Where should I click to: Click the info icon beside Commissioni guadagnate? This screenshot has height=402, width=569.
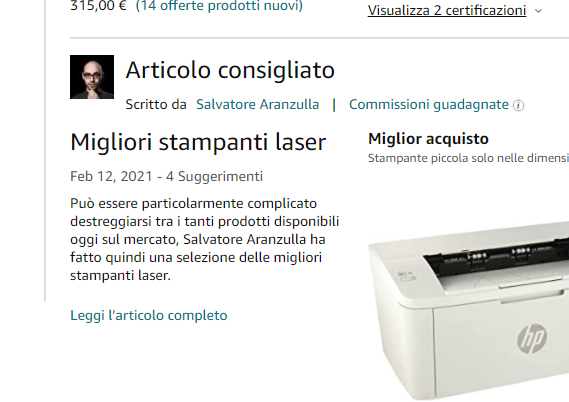[518, 106]
